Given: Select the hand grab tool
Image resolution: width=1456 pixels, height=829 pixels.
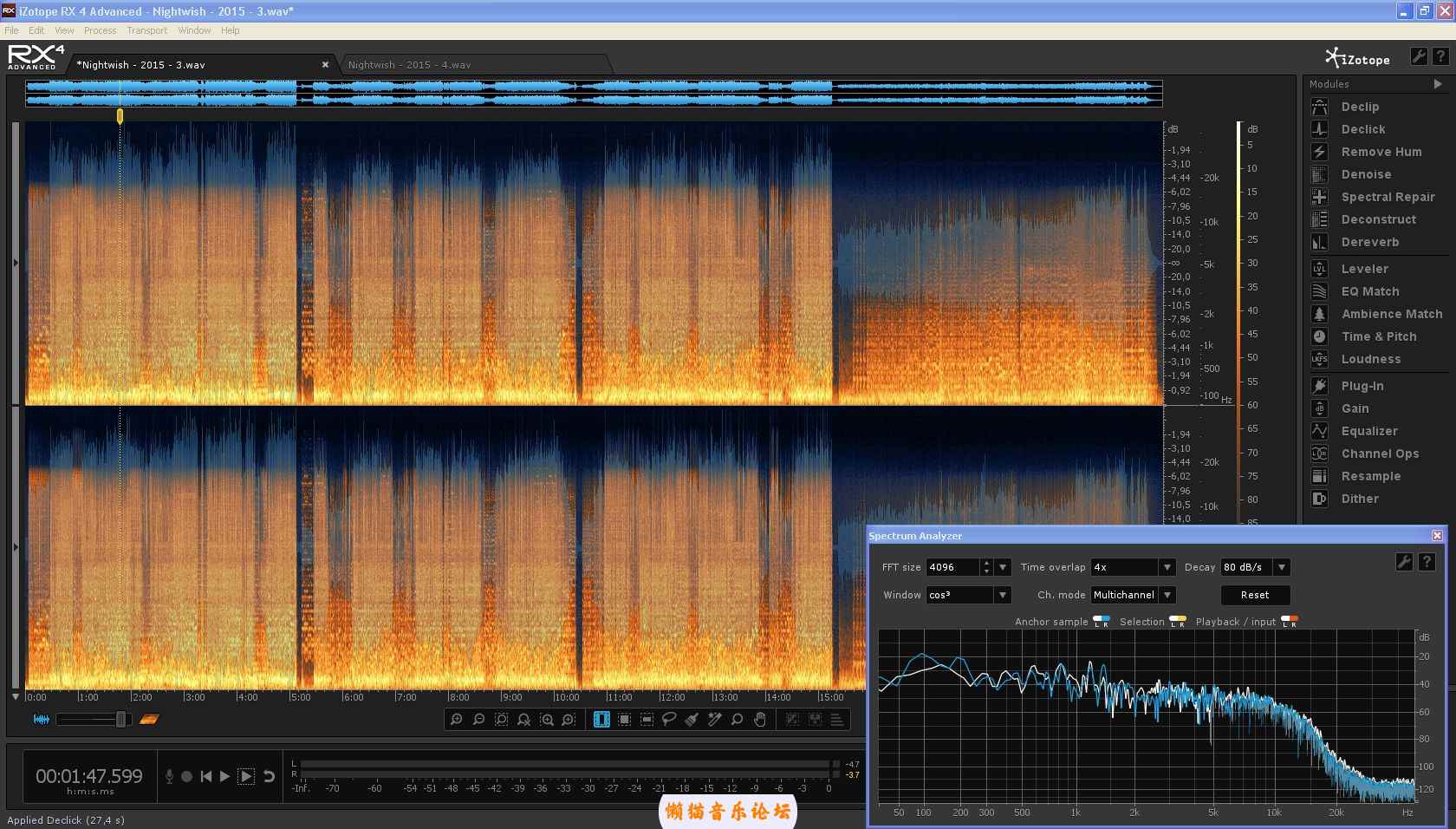Looking at the screenshot, I should tap(760, 720).
